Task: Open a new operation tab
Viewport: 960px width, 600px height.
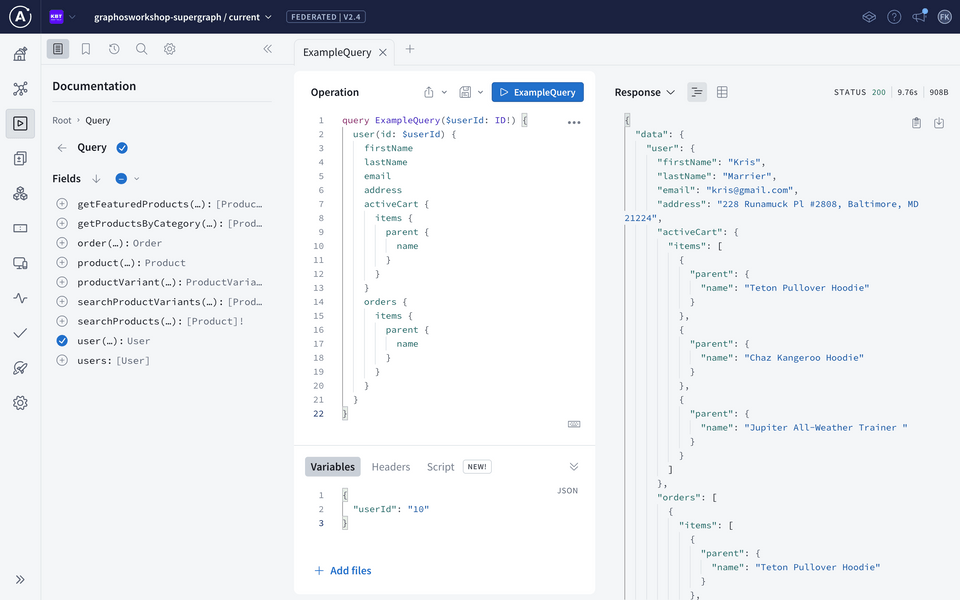Action: pyautogui.click(x=410, y=49)
